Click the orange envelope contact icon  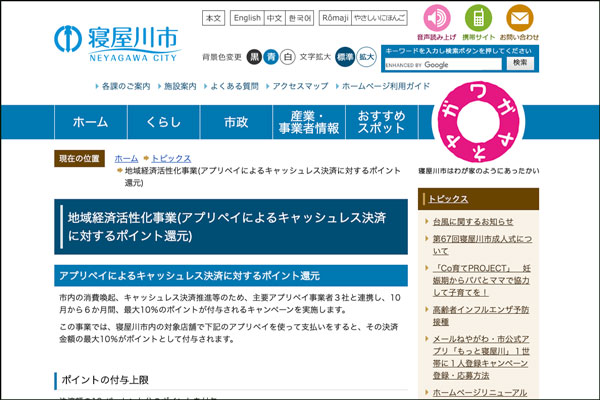click(x=521, y=18)
